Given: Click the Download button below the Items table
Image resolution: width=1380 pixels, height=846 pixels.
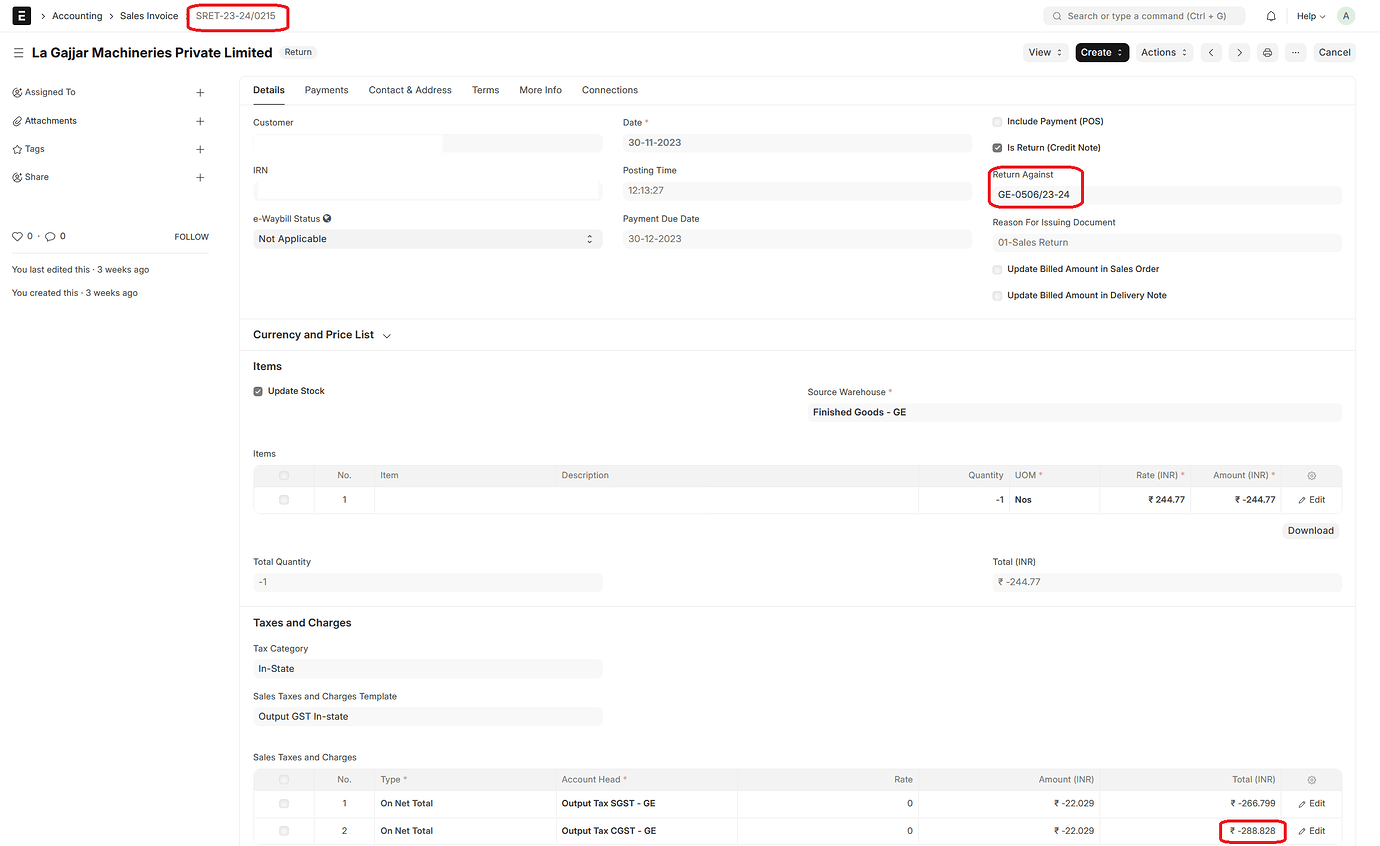Looking at the screenshot, I should (x=1310, y=530).
